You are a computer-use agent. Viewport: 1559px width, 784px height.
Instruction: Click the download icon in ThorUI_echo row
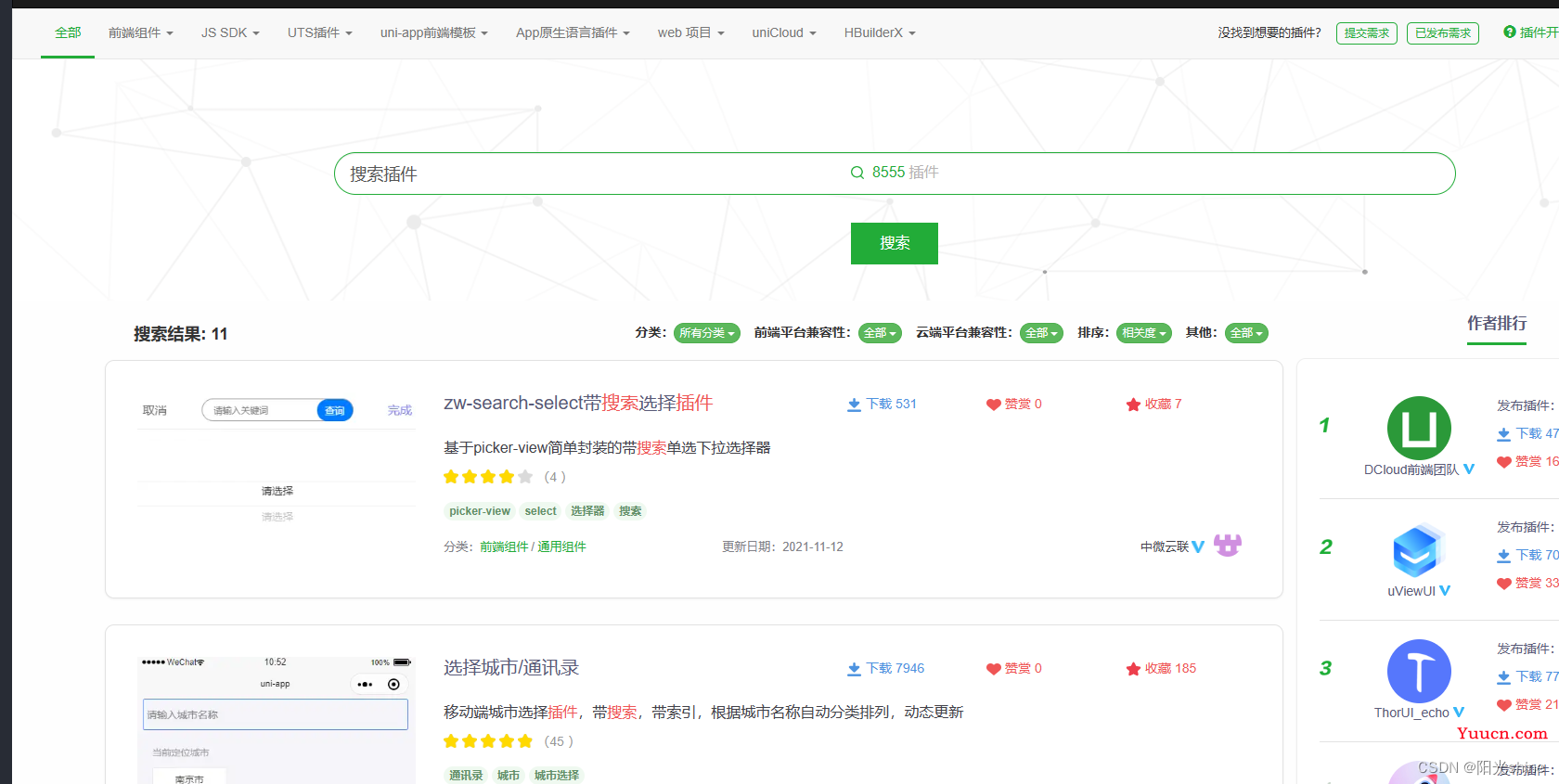click(x=1503, y=677)
